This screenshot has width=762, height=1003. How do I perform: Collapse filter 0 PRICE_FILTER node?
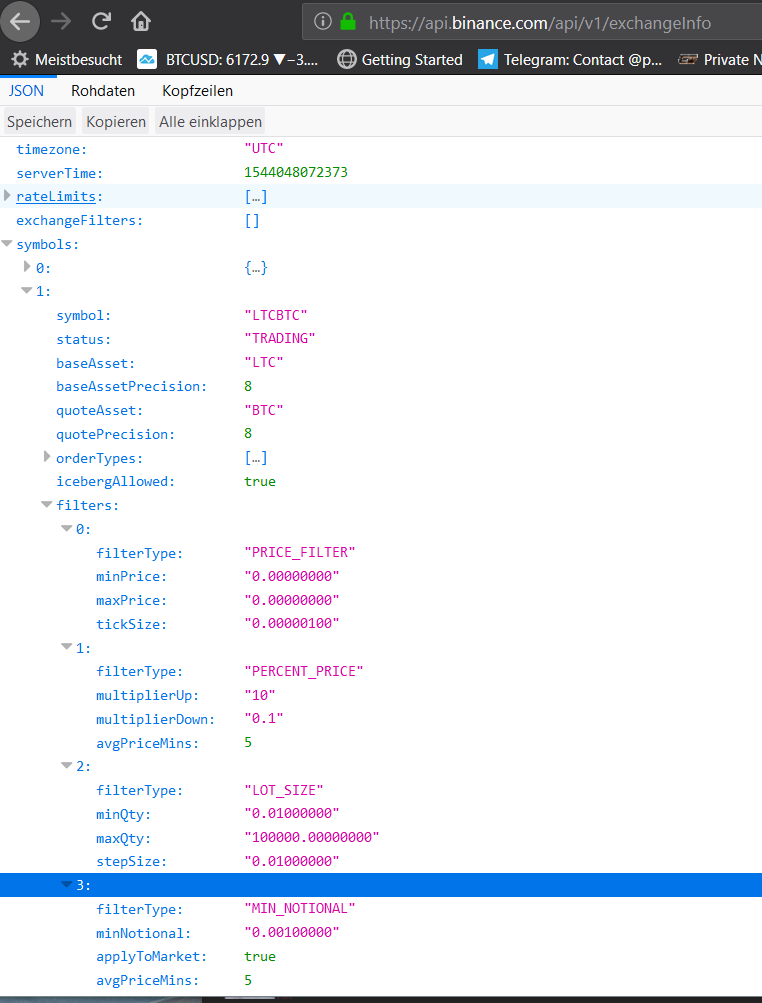tap(67, 528)
